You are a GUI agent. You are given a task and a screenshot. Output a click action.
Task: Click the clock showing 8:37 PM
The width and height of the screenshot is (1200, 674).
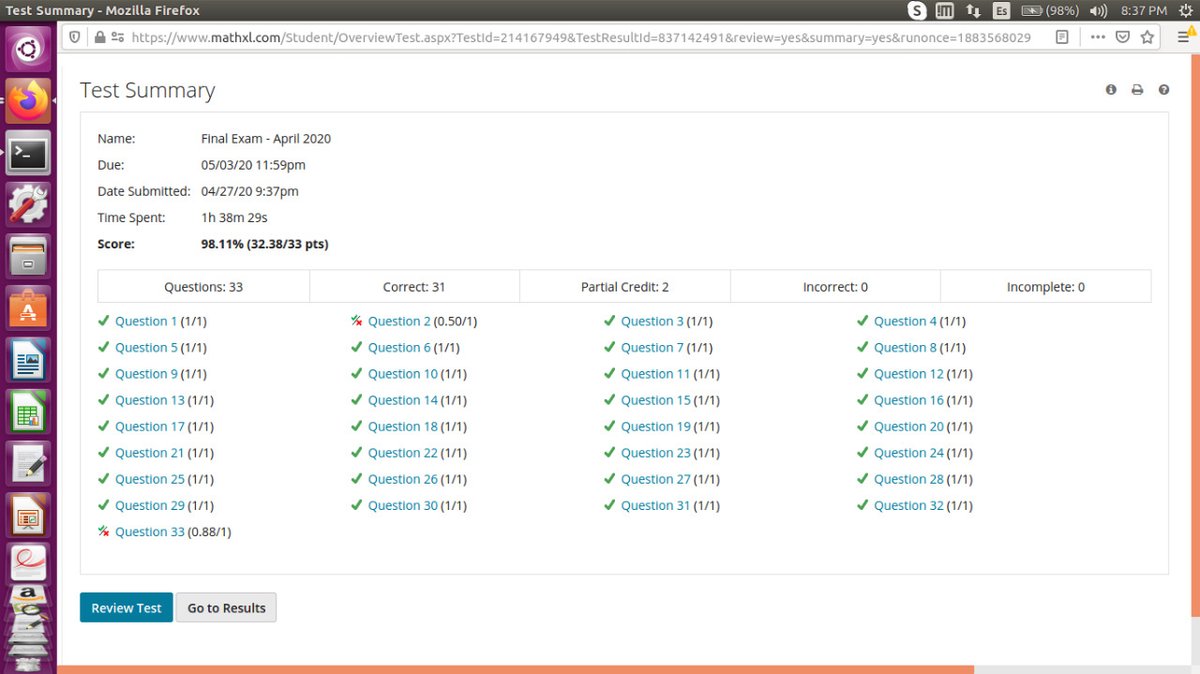tap(1144, 11)
